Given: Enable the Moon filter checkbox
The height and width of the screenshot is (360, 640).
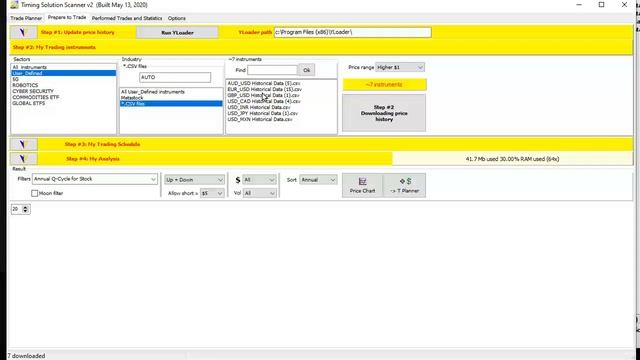Looking at the screenshot, I should (x=35, y=193).
